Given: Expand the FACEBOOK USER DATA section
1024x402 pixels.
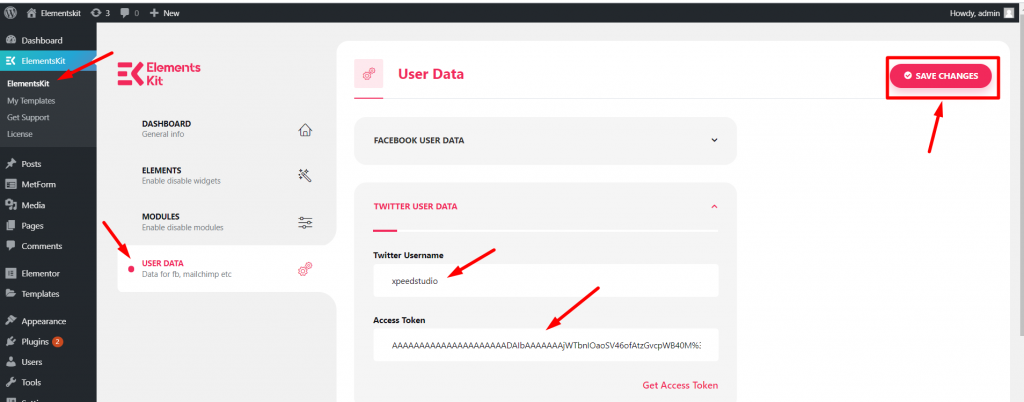Looking at the screenshot, I should [545, 140].
